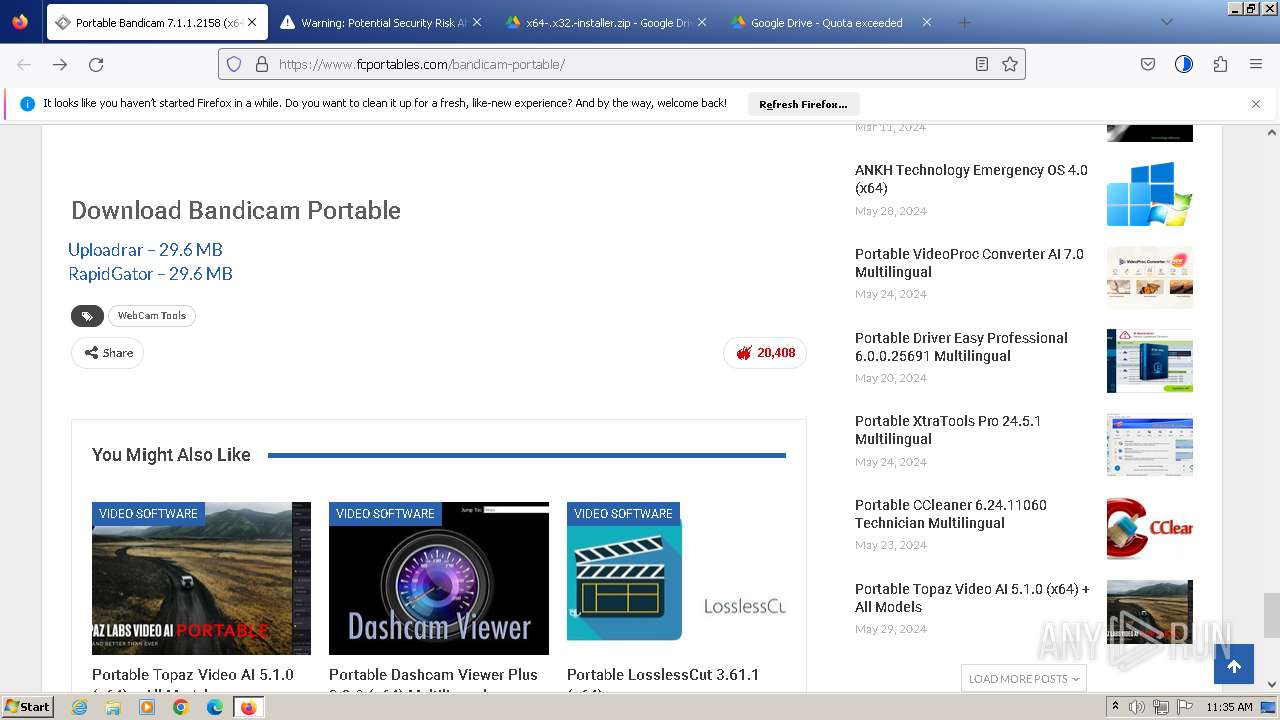The height and width of the screenshot is (720, 1280).
Task: Click VIDEO SOFTWARE label on Topaz card
Action: pyautogui.click(x=148, y=514)
